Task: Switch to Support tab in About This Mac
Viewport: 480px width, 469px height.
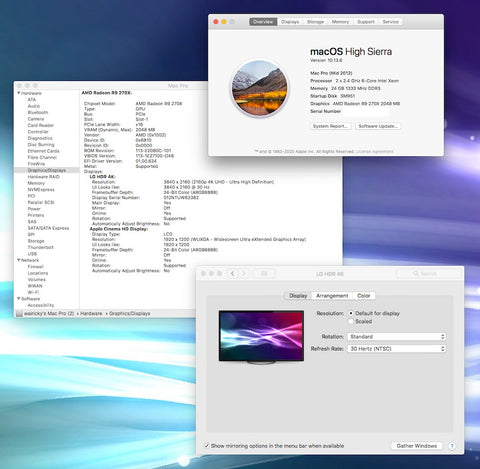Action: (x=366, y=22)
